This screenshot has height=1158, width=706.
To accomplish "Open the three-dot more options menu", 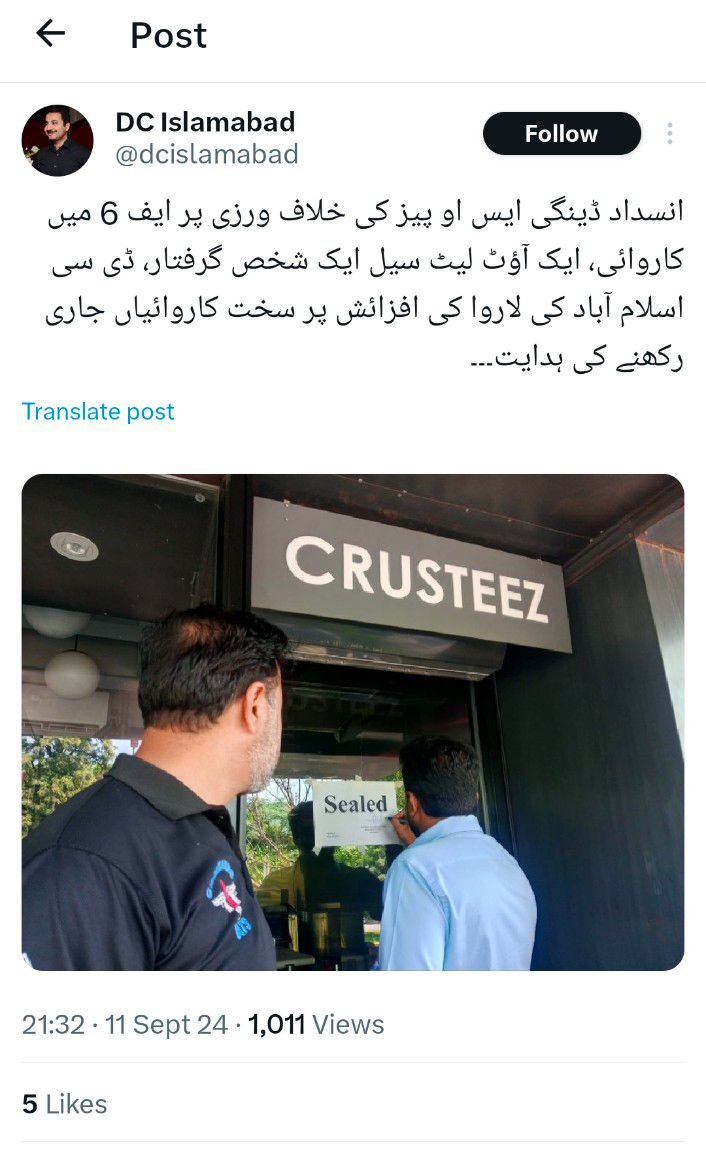I will pyautogui.click(x=669, y=134).
